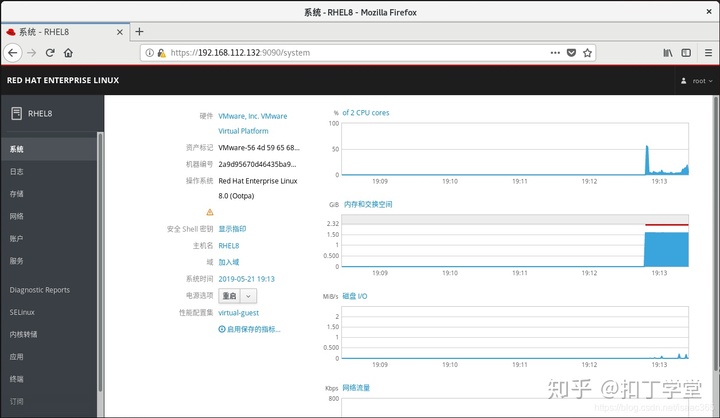The height and width of the screenshot is (418, 720).
Task: Click asset tag value VMware-56 4d 59 65 68...
Action: pos(259,148)
